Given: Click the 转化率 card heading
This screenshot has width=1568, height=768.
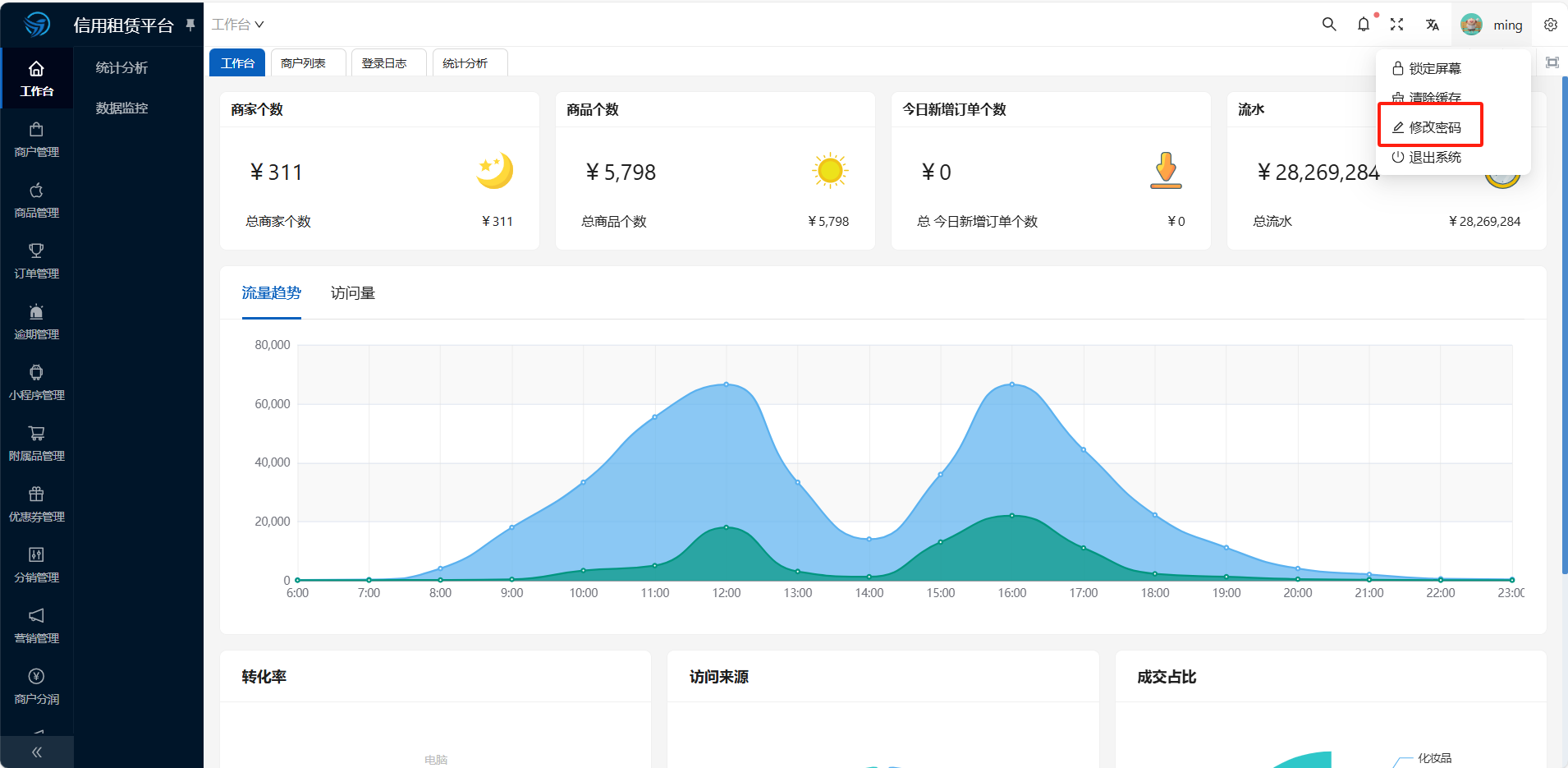Looking at the screenshot, I should pyautogui.click(x=264, y=677).
